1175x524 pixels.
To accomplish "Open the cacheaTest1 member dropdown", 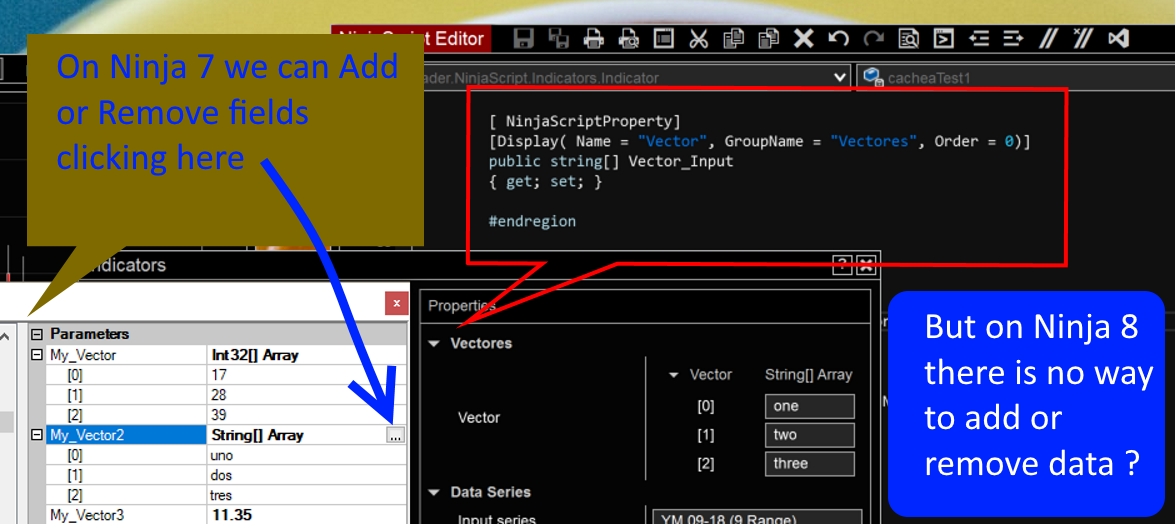I will click(1015, 77).
